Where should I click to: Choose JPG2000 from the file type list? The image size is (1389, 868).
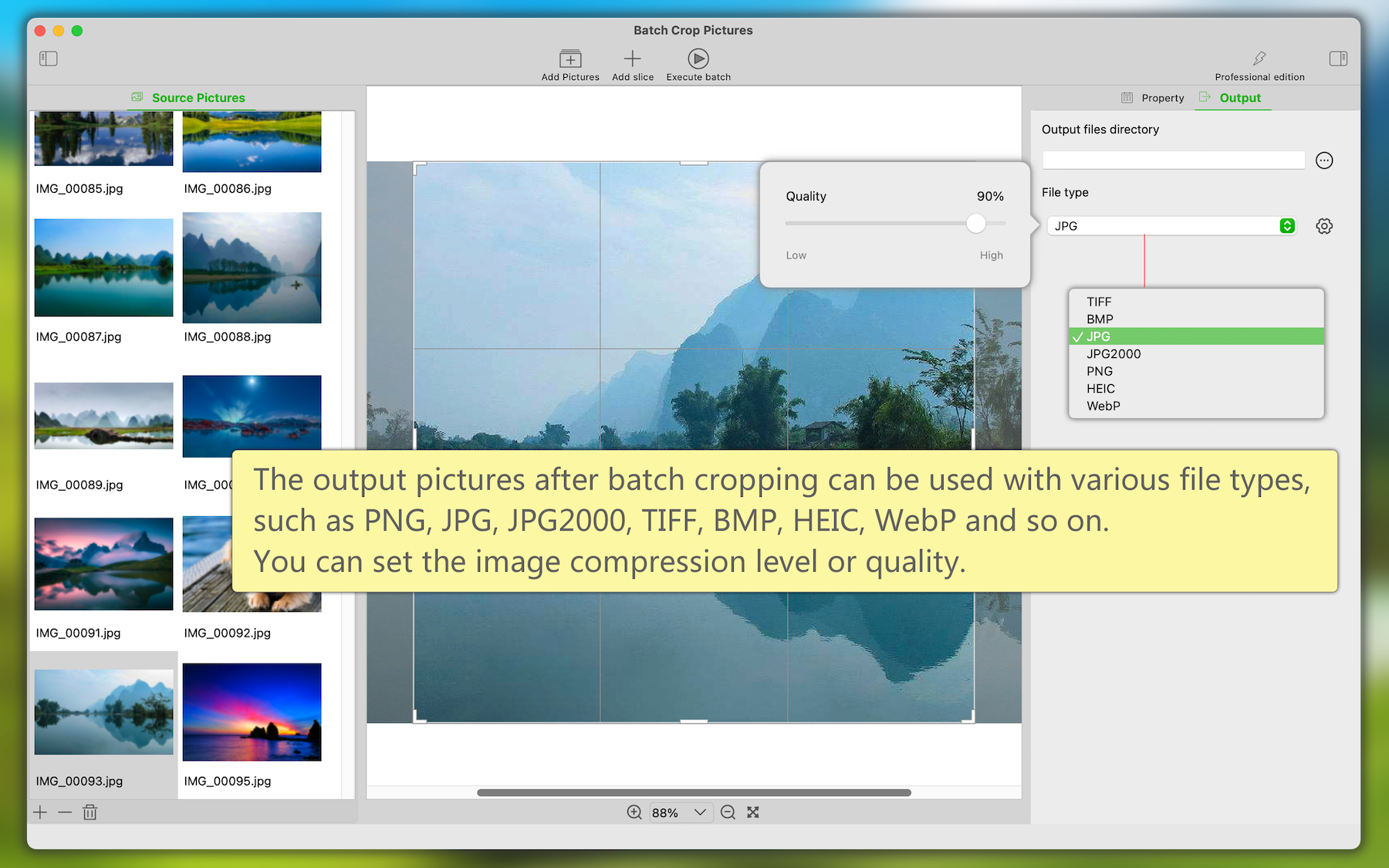pyautogui.click(x=1196, y=354)
